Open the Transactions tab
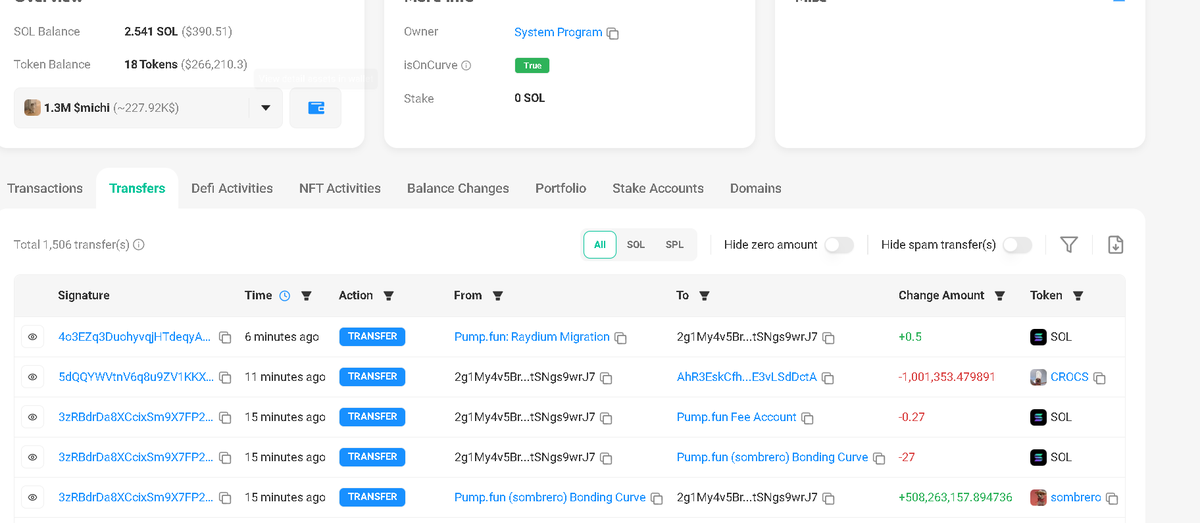Viewport: 1200px width, 523px height. [x=45, y=188]
